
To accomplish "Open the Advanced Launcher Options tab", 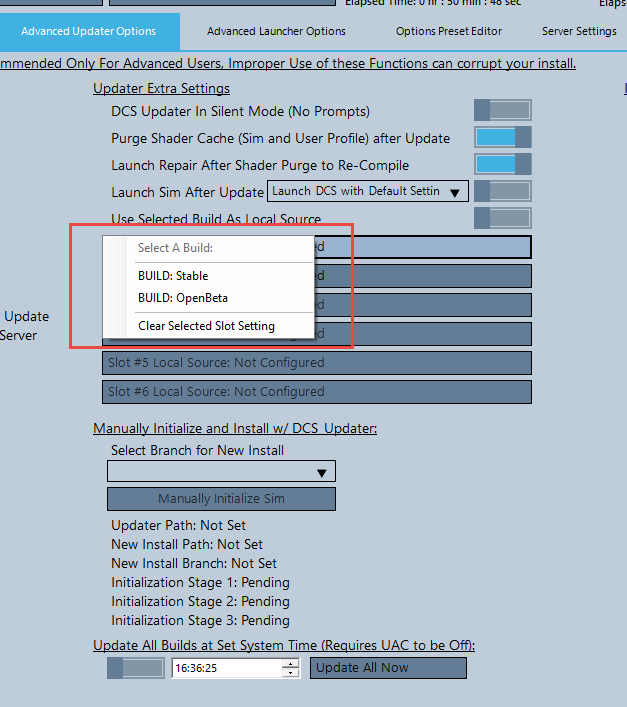I will pyautogui.click(x=276, y=31).
